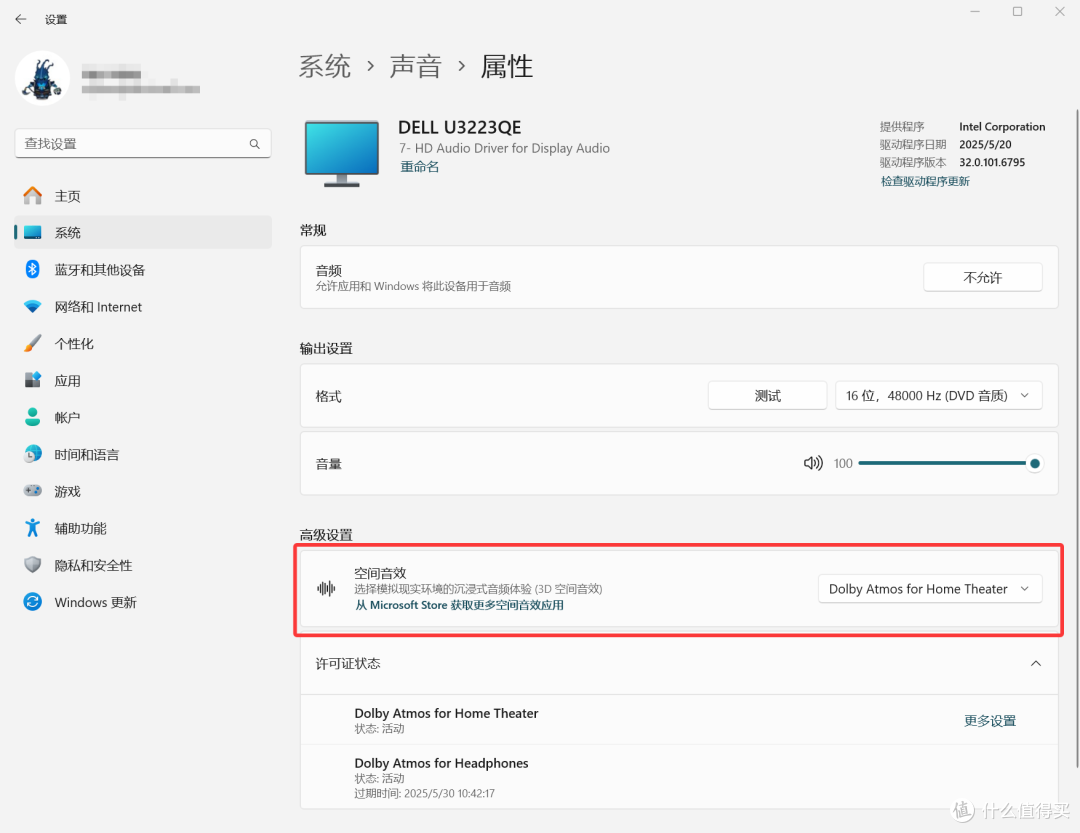Screen dimensions: 1080x833
Task: Click the Apps (应用) icon in the sidebar
Action: tap(32, 380)
